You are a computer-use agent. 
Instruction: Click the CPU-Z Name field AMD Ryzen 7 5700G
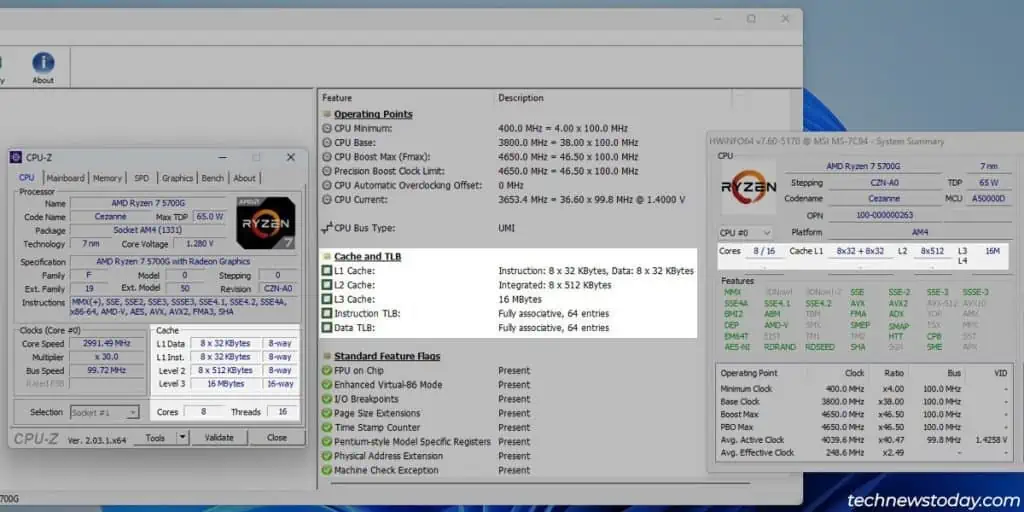click(148, 203)
